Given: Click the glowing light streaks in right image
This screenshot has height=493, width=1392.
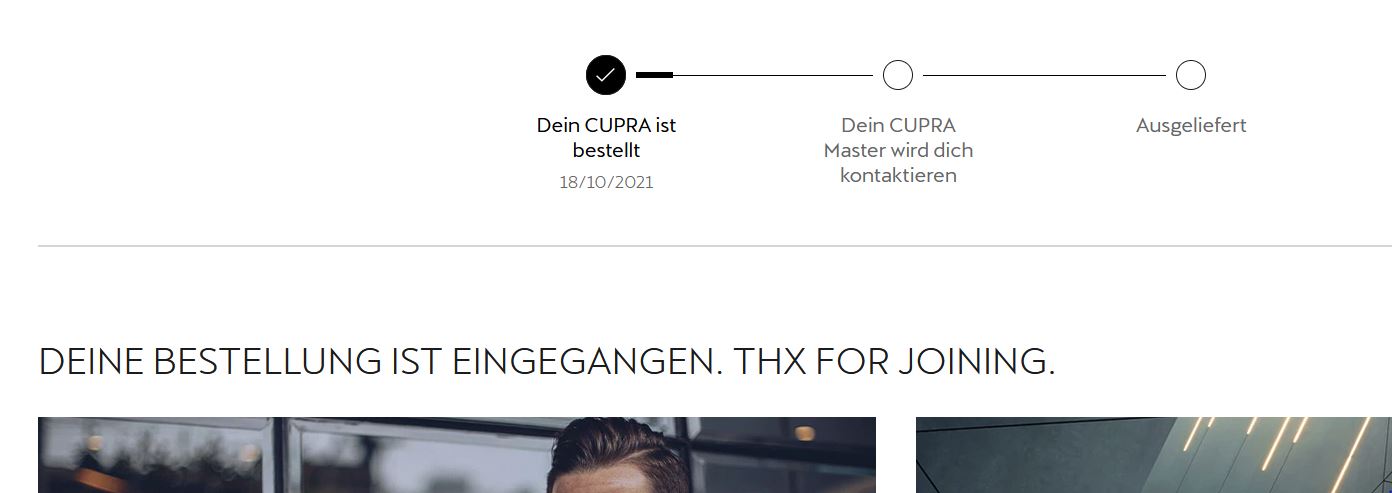Looking at the screenshot, I should [1270, 450].
